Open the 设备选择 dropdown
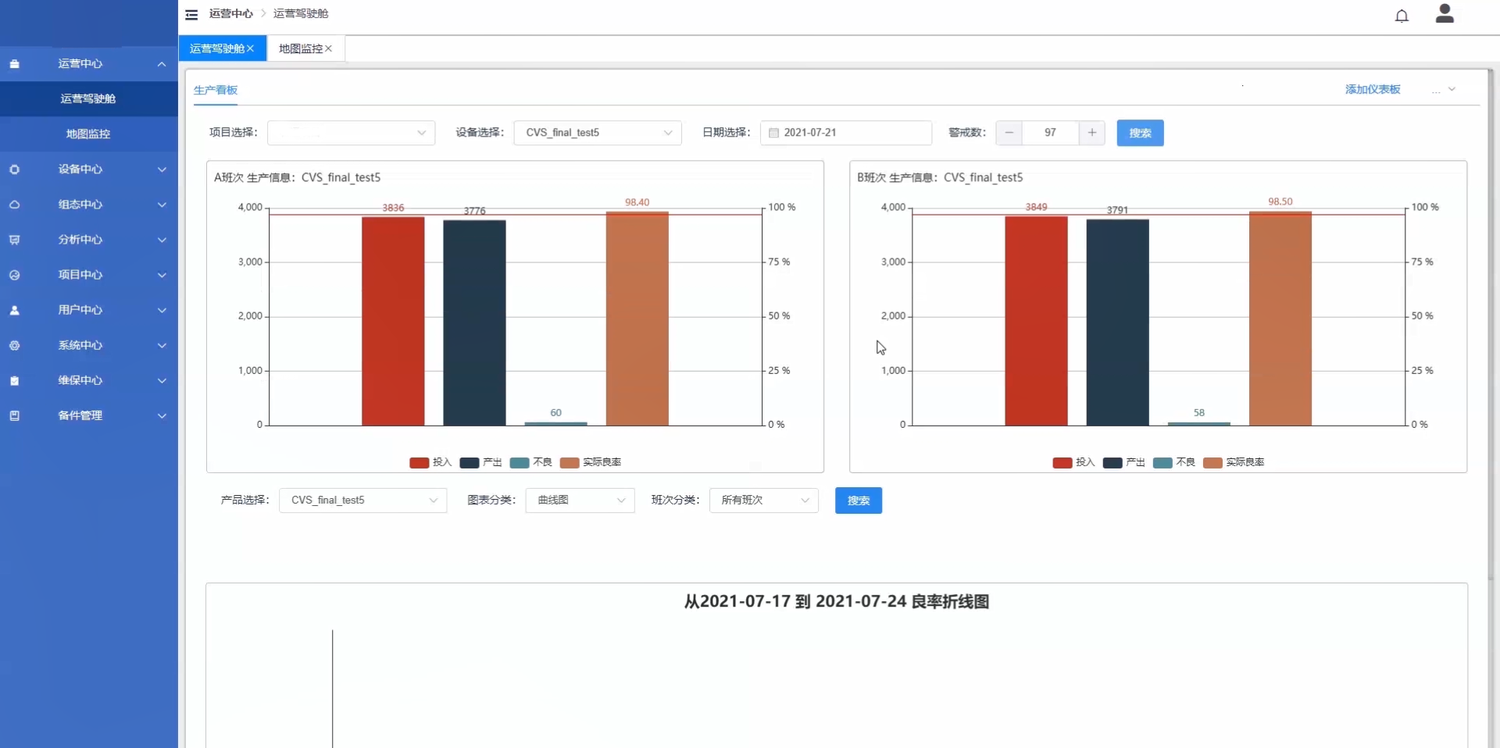 coord(598,133)
